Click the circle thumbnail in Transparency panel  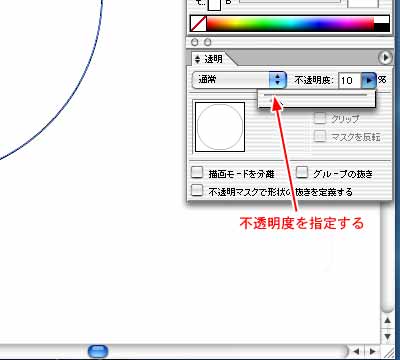[220, 127]
